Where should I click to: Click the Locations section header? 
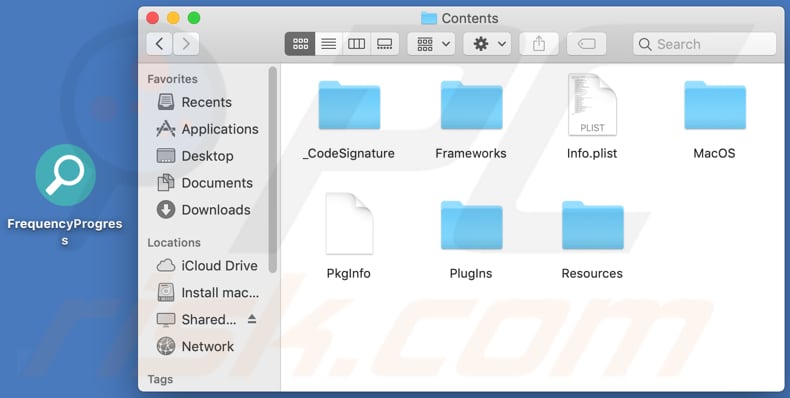[x=174, y=242]
